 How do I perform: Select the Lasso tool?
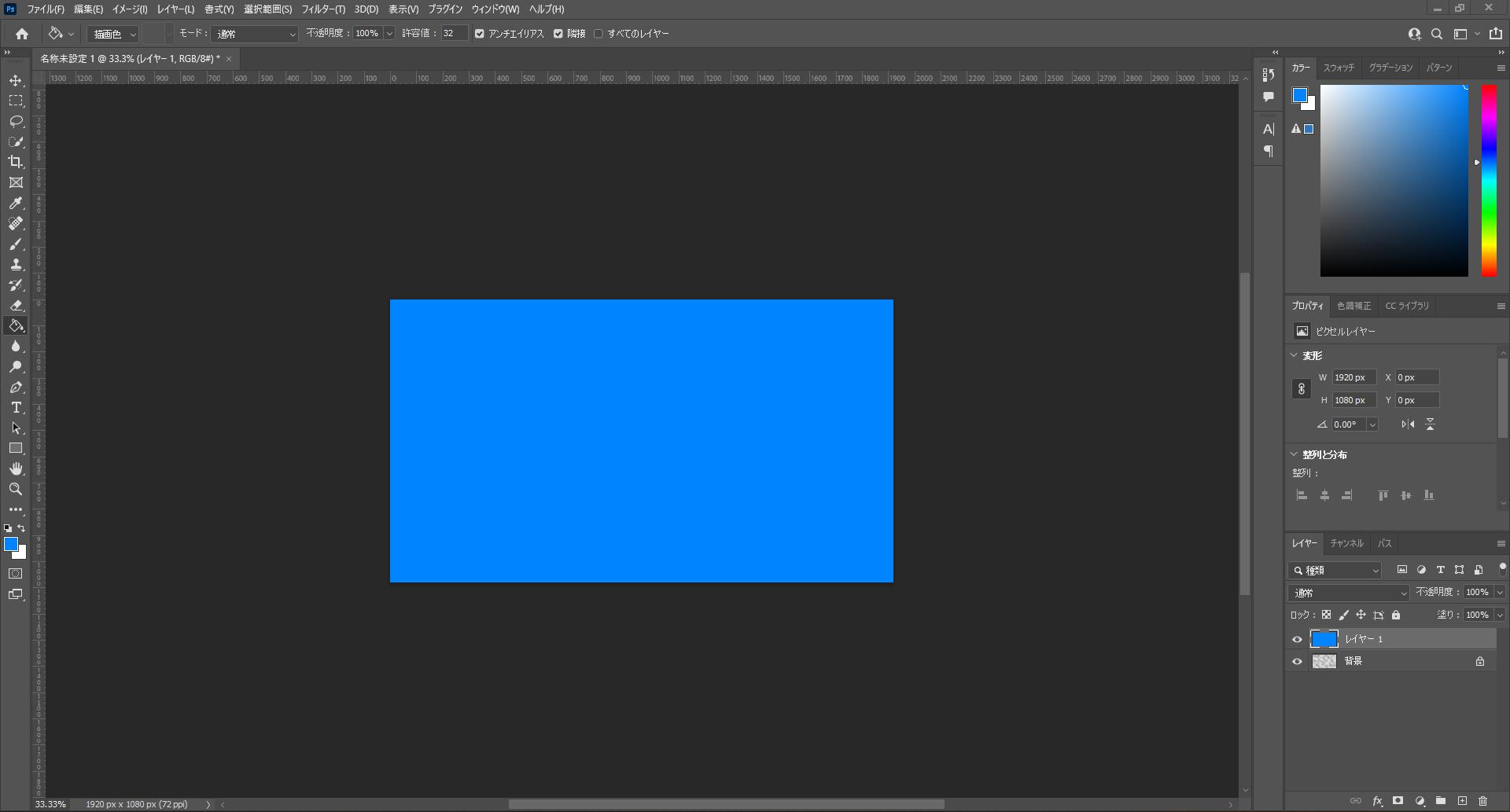click(x=16, y=122)
